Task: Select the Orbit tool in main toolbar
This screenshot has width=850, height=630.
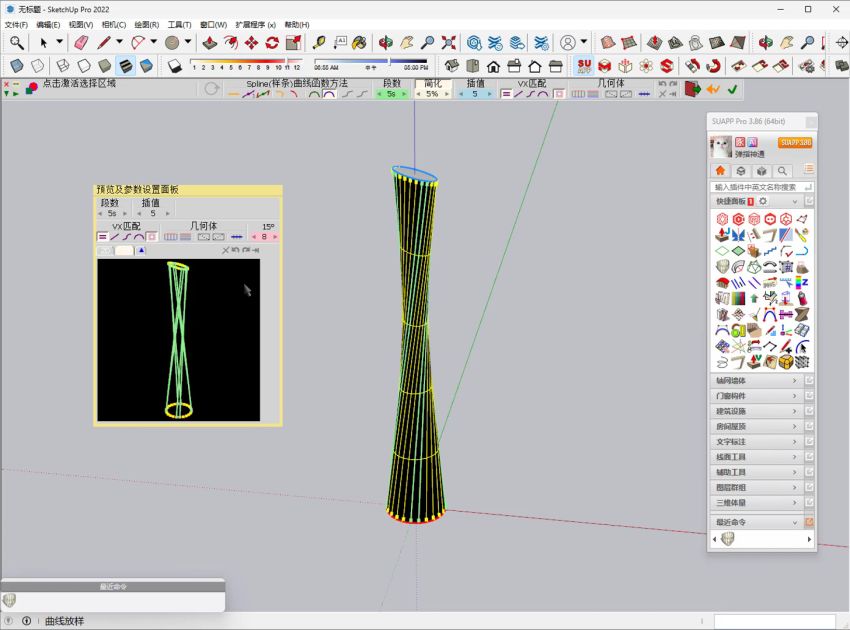Action: pos(386,42)
